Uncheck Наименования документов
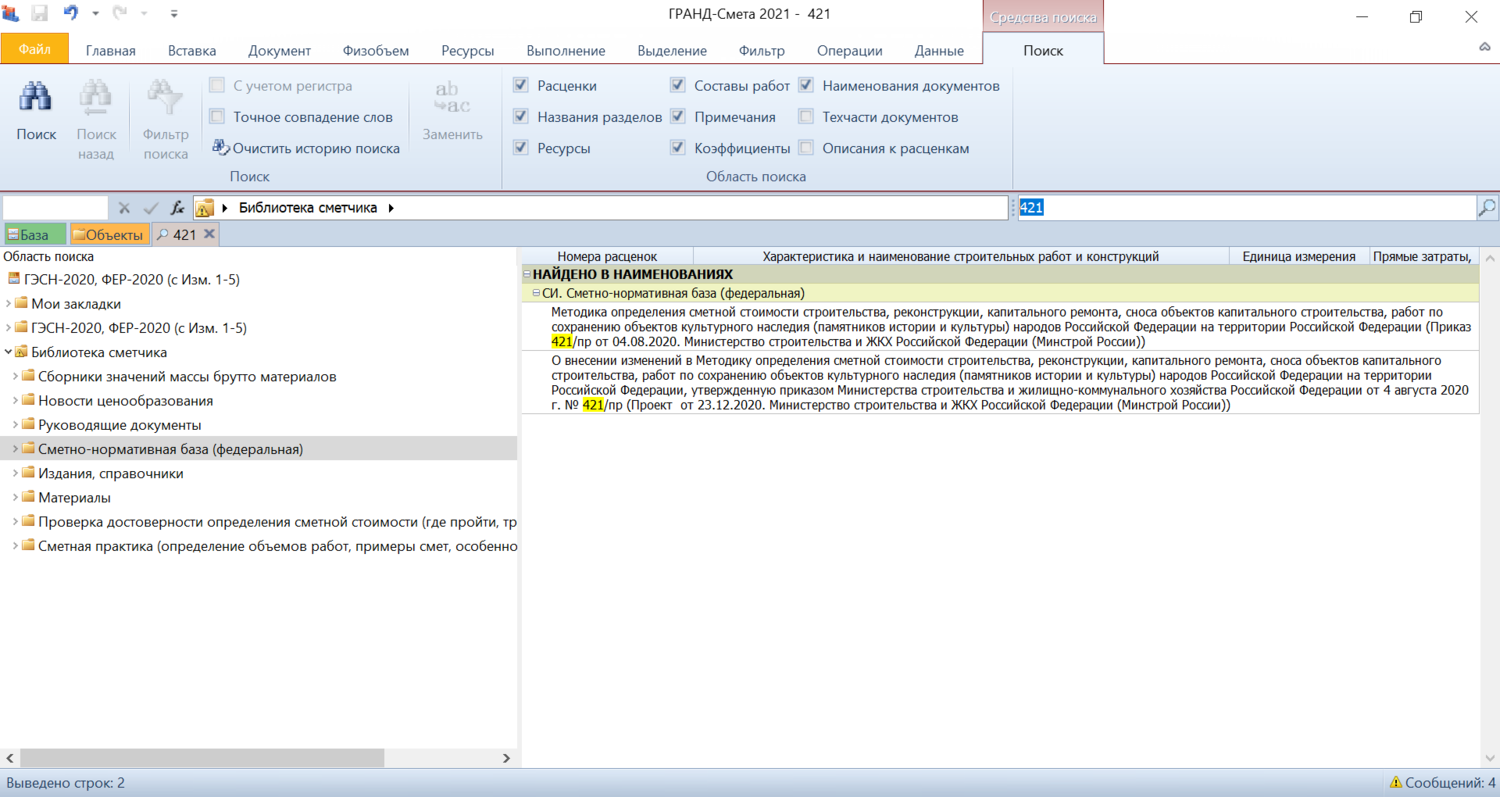This screenshot has width=1500, height=797. pyautogui.click(x=806, y=86)
